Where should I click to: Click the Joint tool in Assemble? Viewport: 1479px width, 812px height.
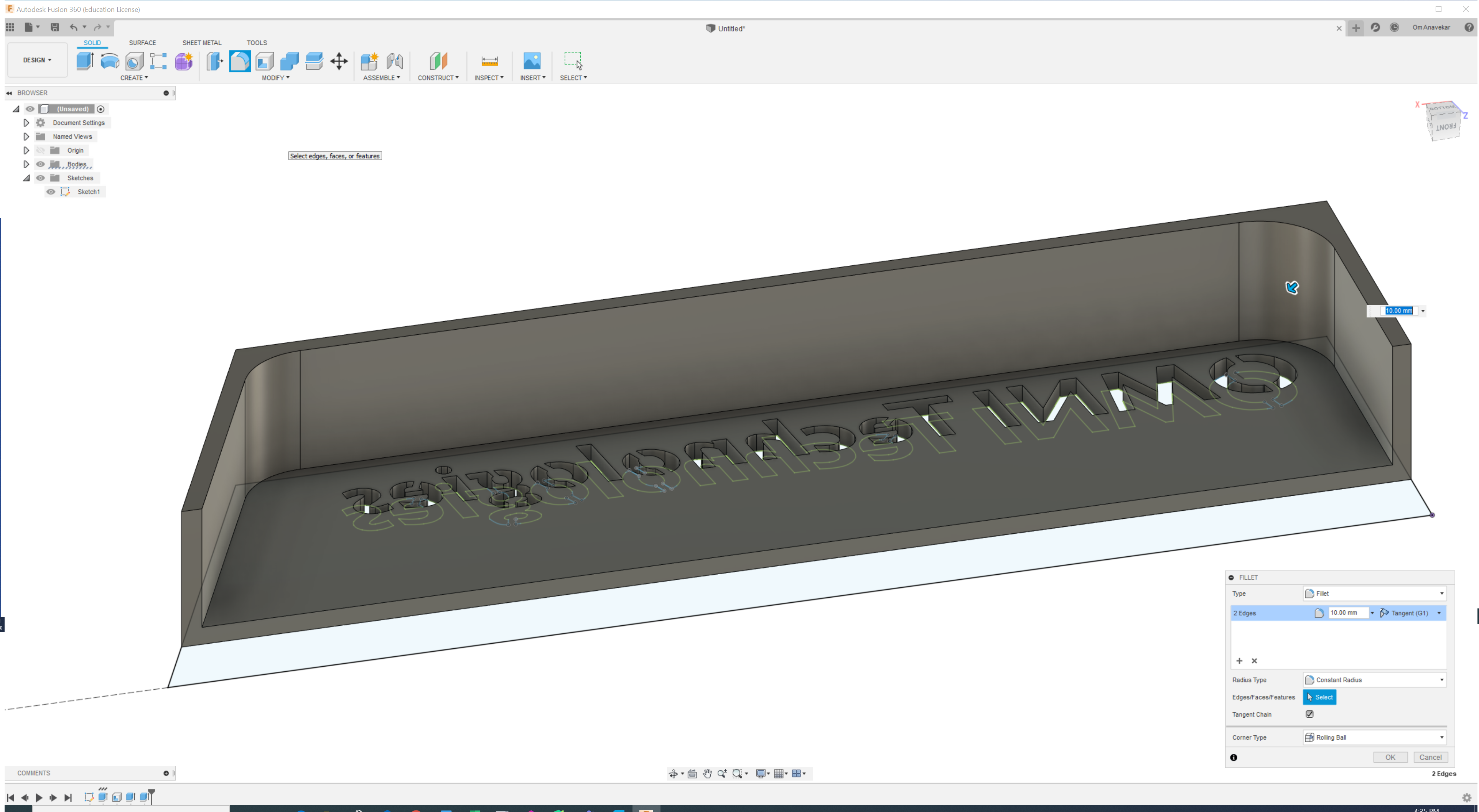click(x=394, y=61)
